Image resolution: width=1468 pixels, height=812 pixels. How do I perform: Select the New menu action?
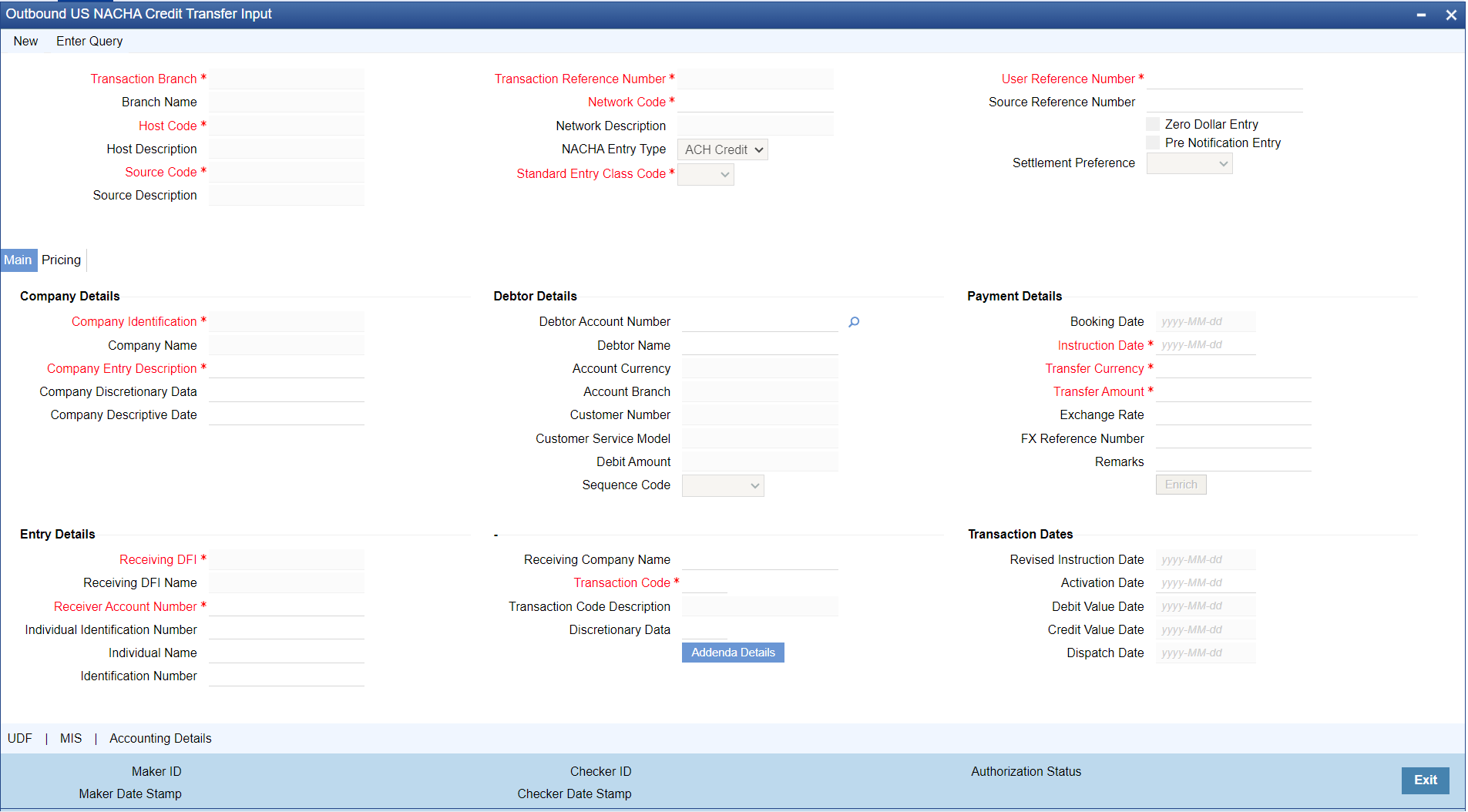pos(25,42)
